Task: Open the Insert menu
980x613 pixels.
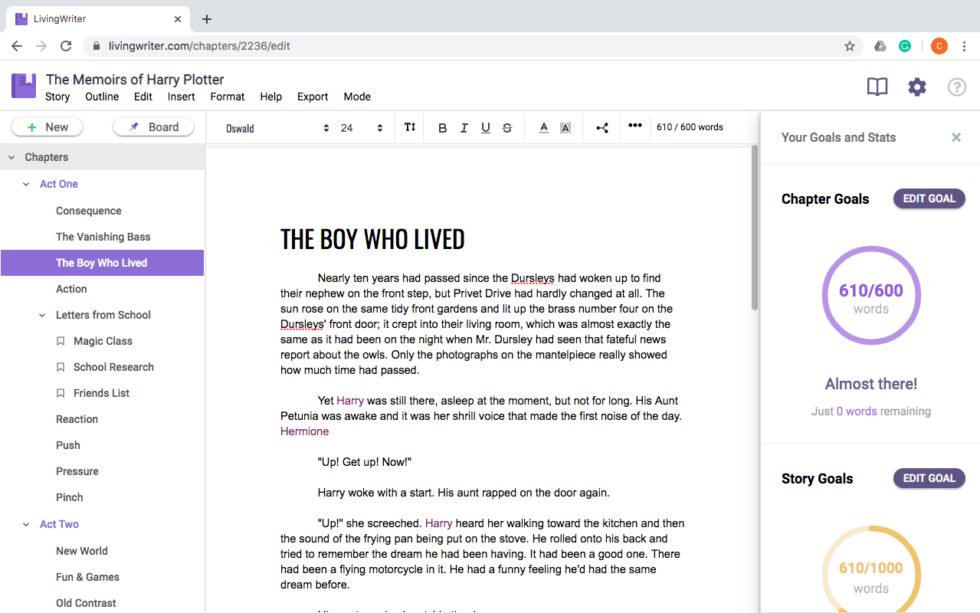Action: [181, 97]
